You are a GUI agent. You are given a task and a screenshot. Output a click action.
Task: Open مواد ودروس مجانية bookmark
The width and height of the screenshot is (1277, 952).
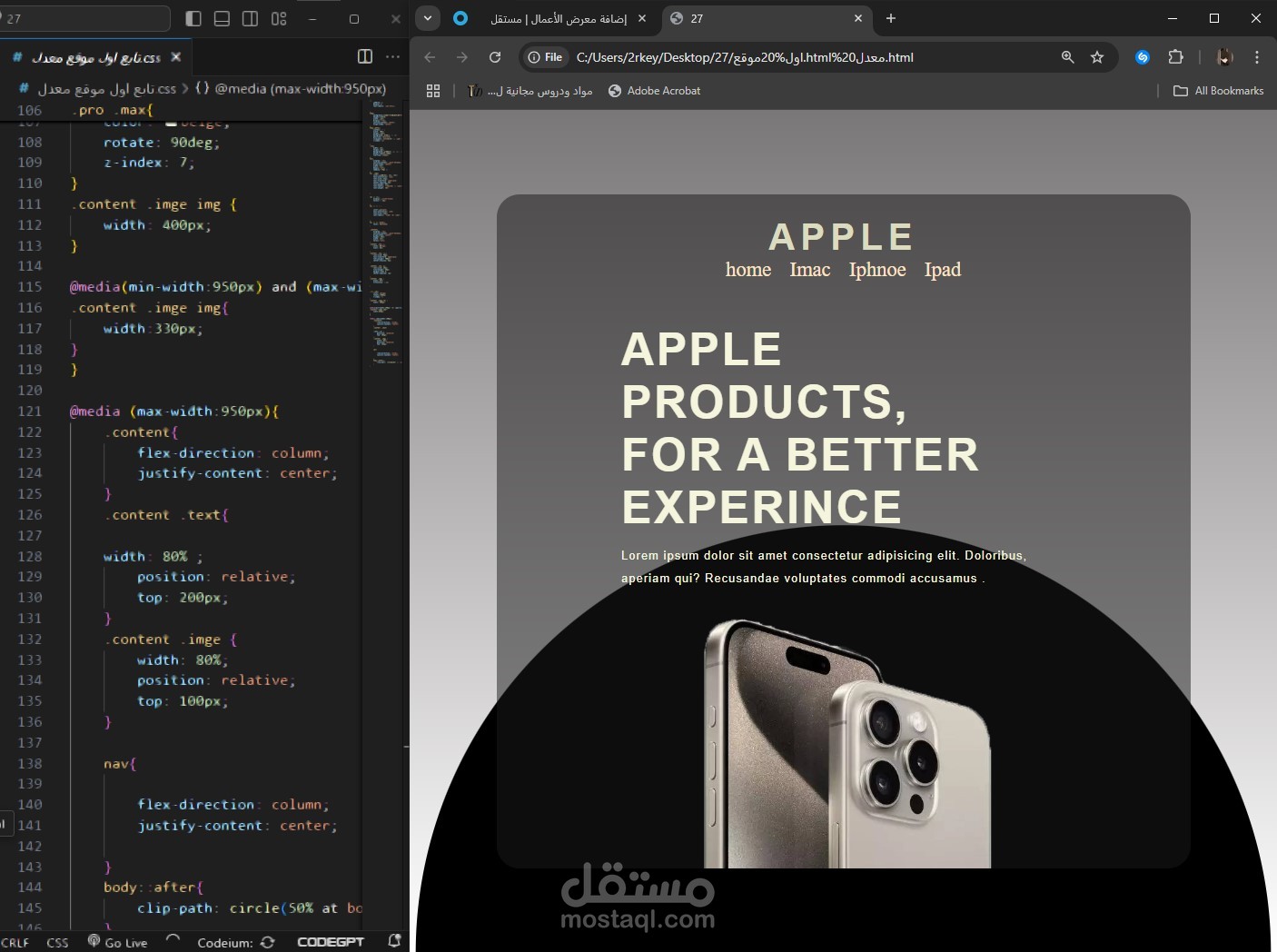(x=530, y=91)
